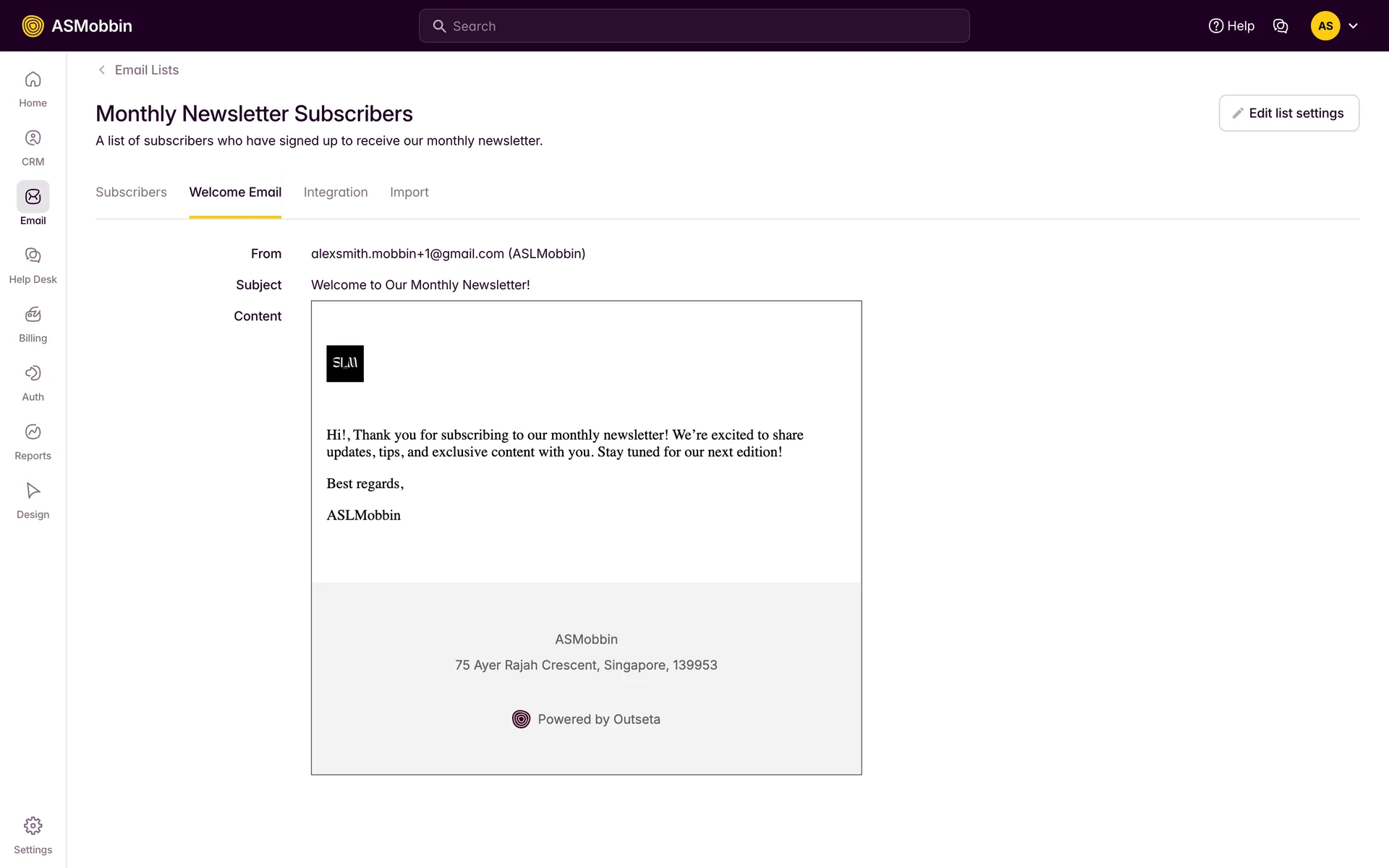Click the Edit list settings button
The image size is (1389, 868).
[x=1288, y=113]
